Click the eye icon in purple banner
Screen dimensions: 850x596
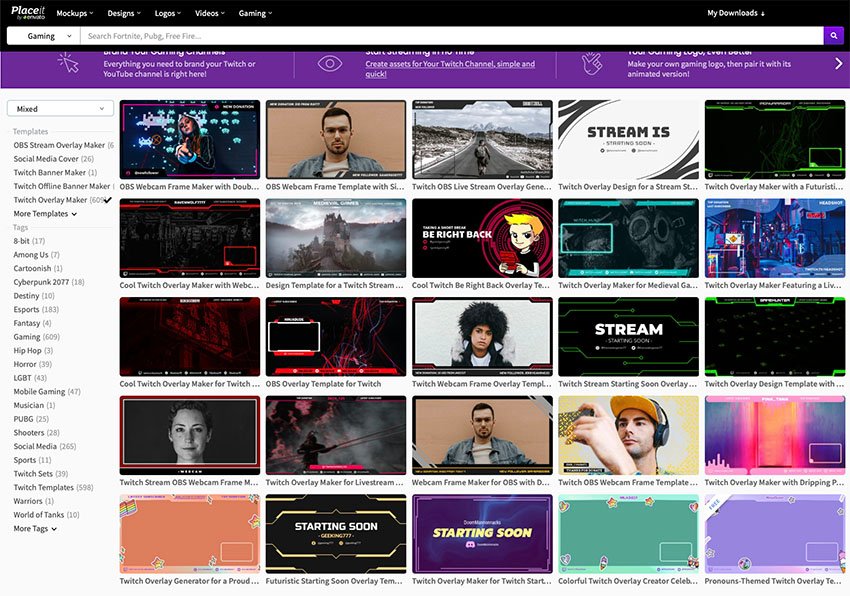330,63
